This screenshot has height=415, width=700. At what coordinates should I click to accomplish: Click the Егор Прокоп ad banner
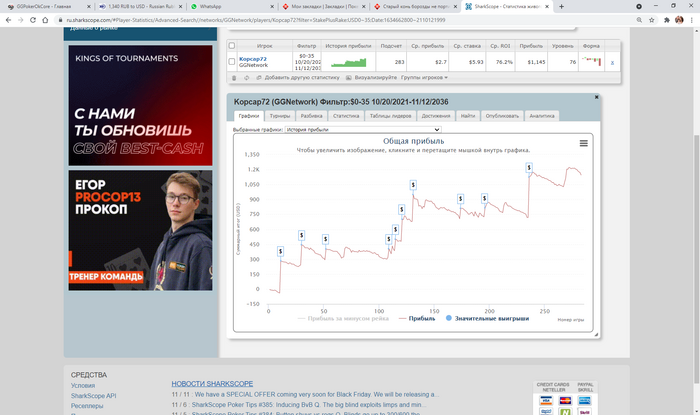tap(140, 230)
